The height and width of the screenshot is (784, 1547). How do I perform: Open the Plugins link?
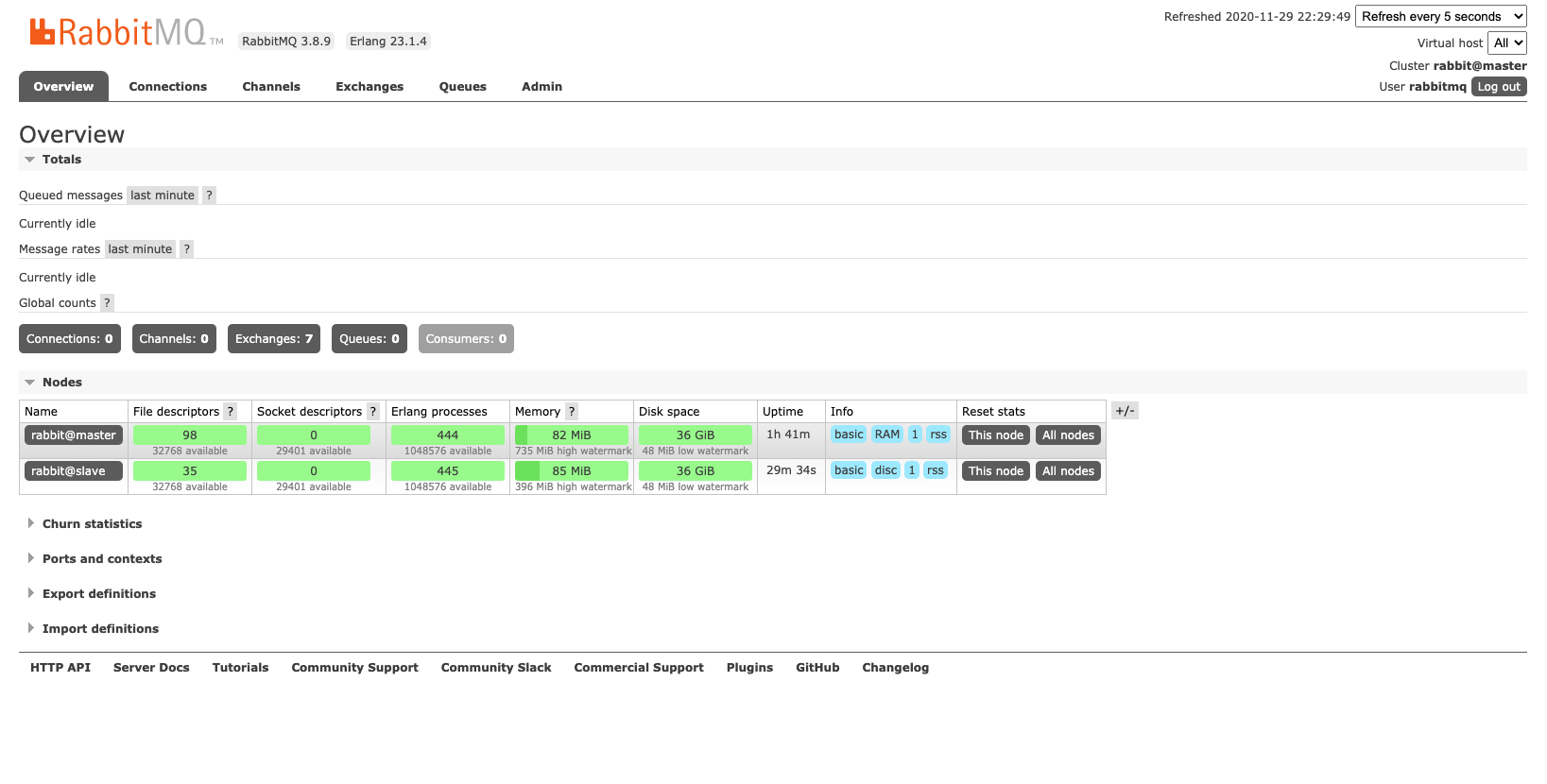pyautogui.click(x=749, y=668)
